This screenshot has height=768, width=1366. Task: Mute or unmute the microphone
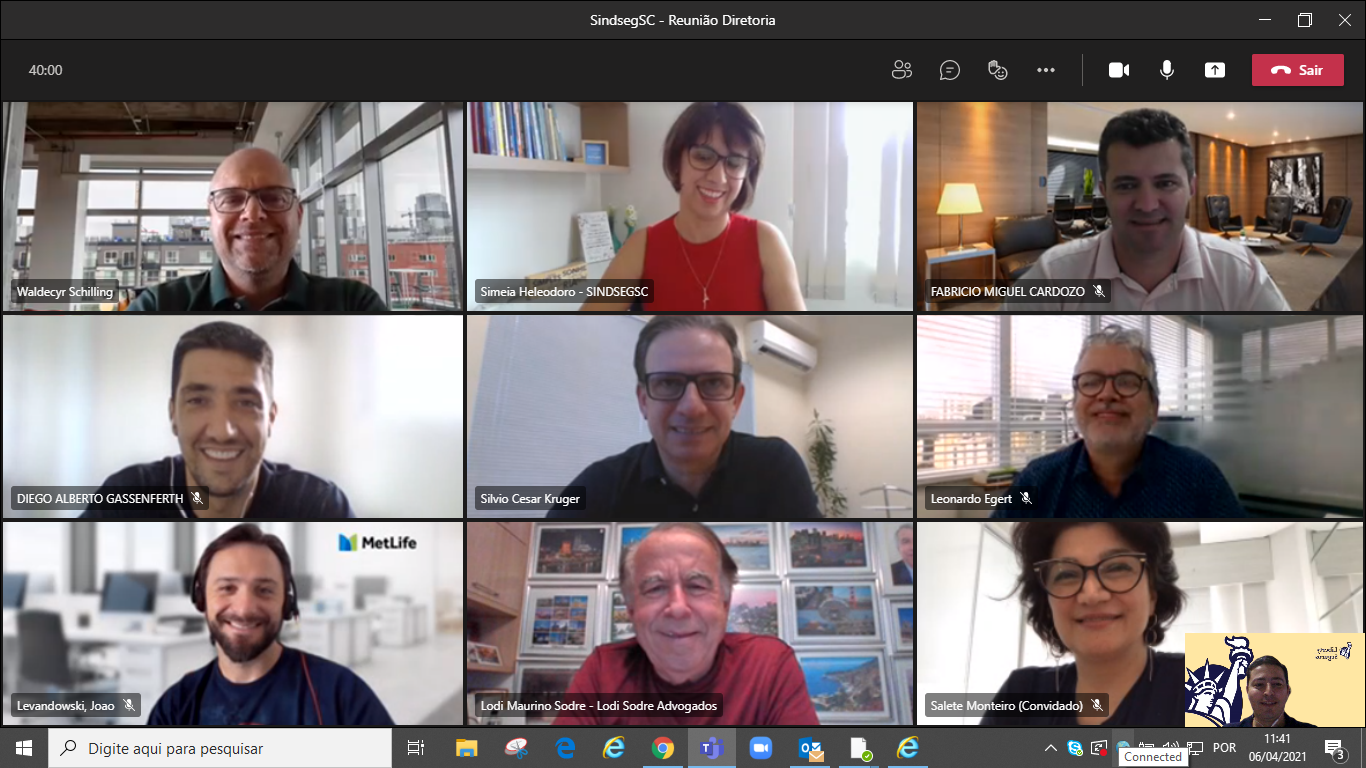pyautogui.click(x=1166, y=70)
